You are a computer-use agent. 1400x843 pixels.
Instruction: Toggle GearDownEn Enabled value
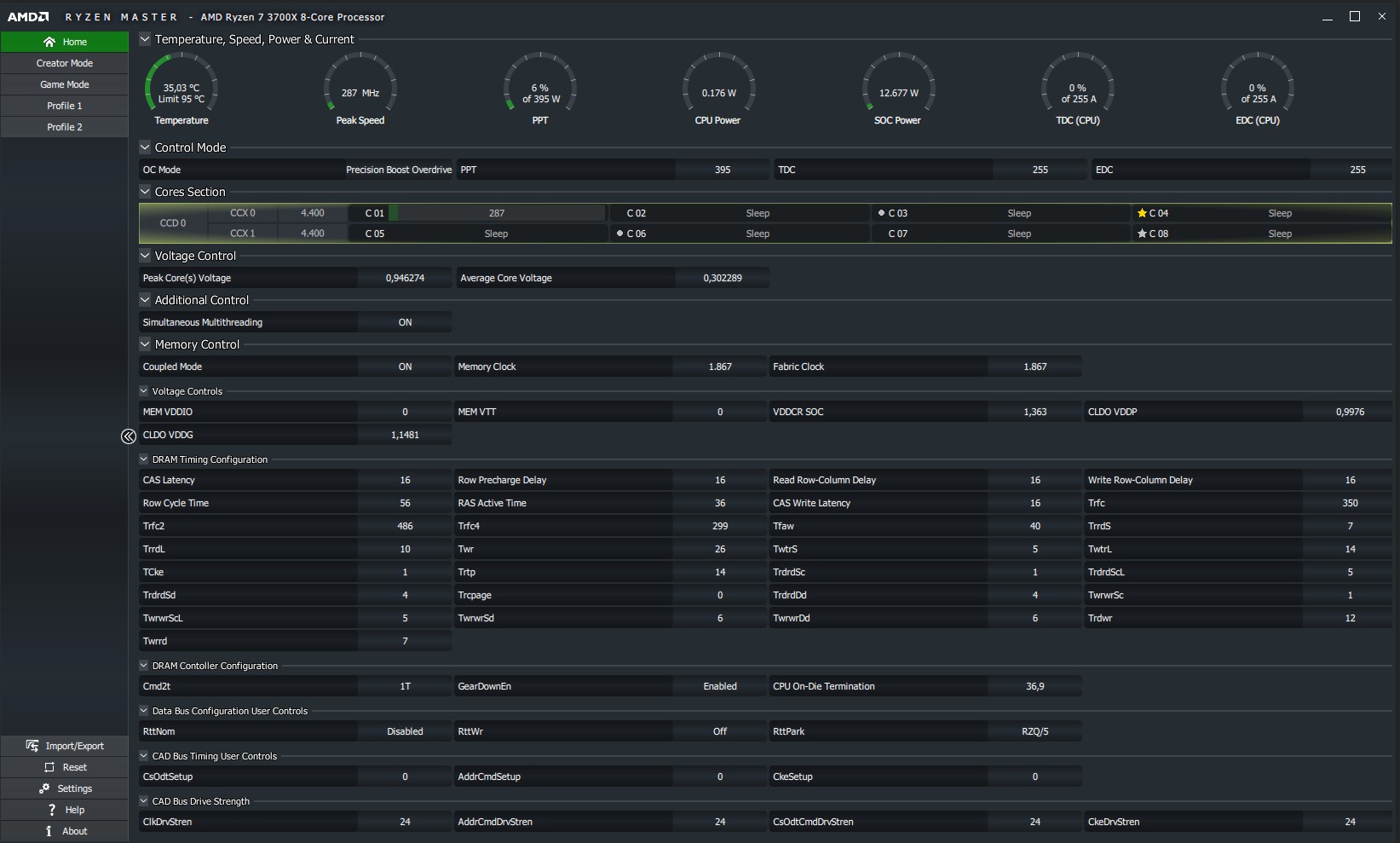coord(720,686)
